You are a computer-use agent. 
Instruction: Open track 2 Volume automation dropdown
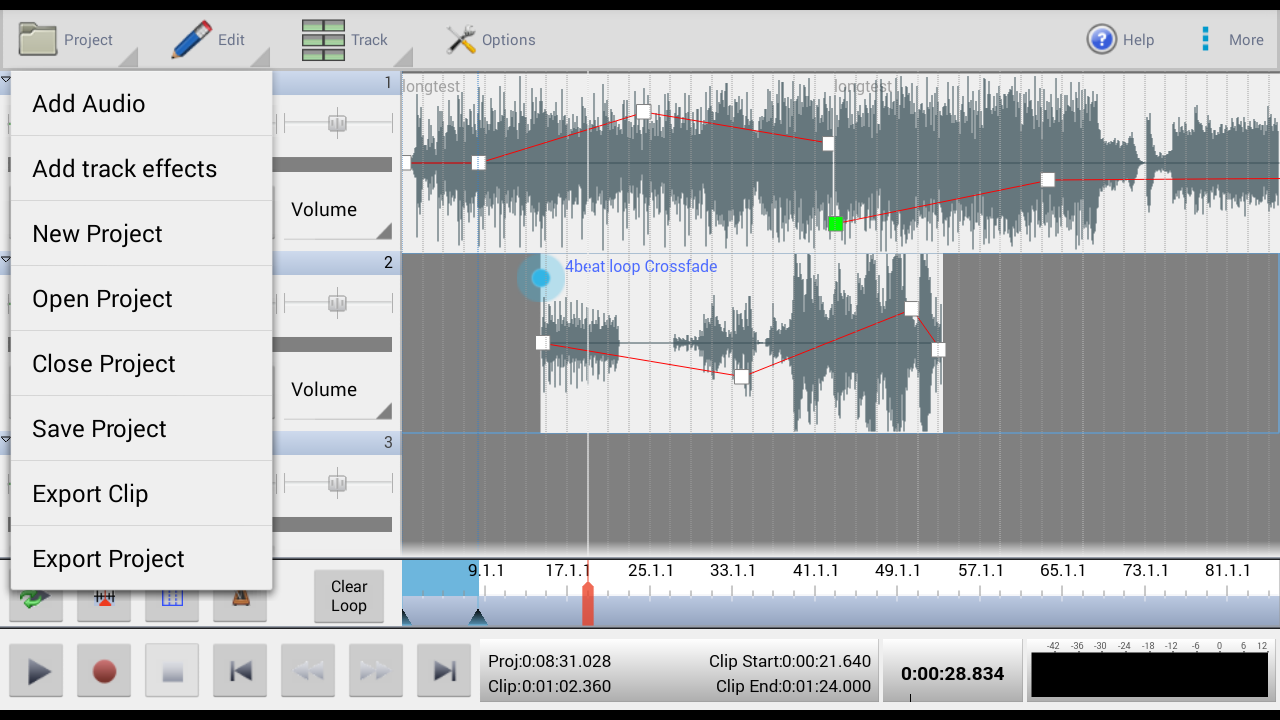tap(337, 393)
